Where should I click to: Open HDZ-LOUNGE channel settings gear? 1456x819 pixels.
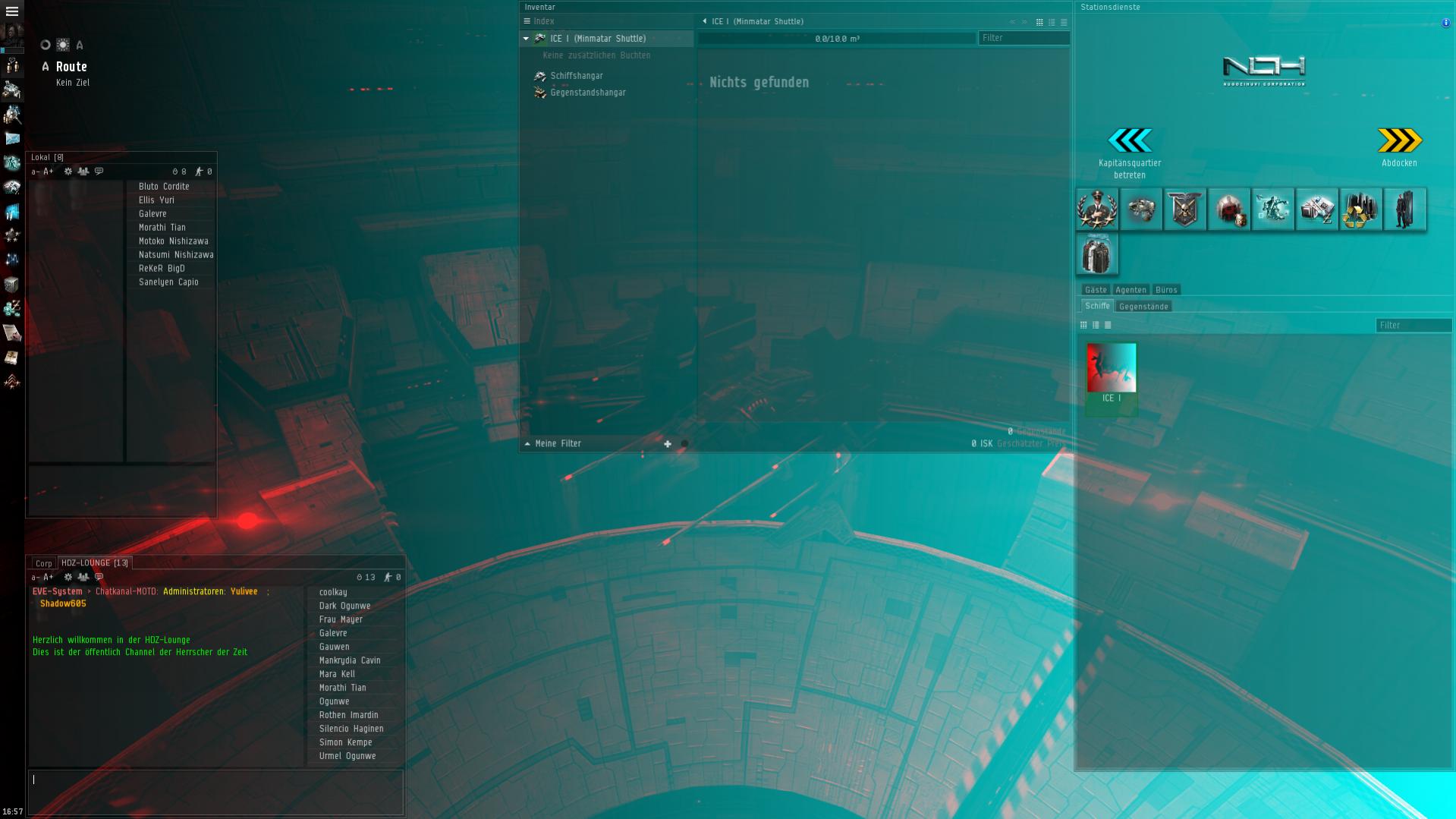click(x=68, y=577)
